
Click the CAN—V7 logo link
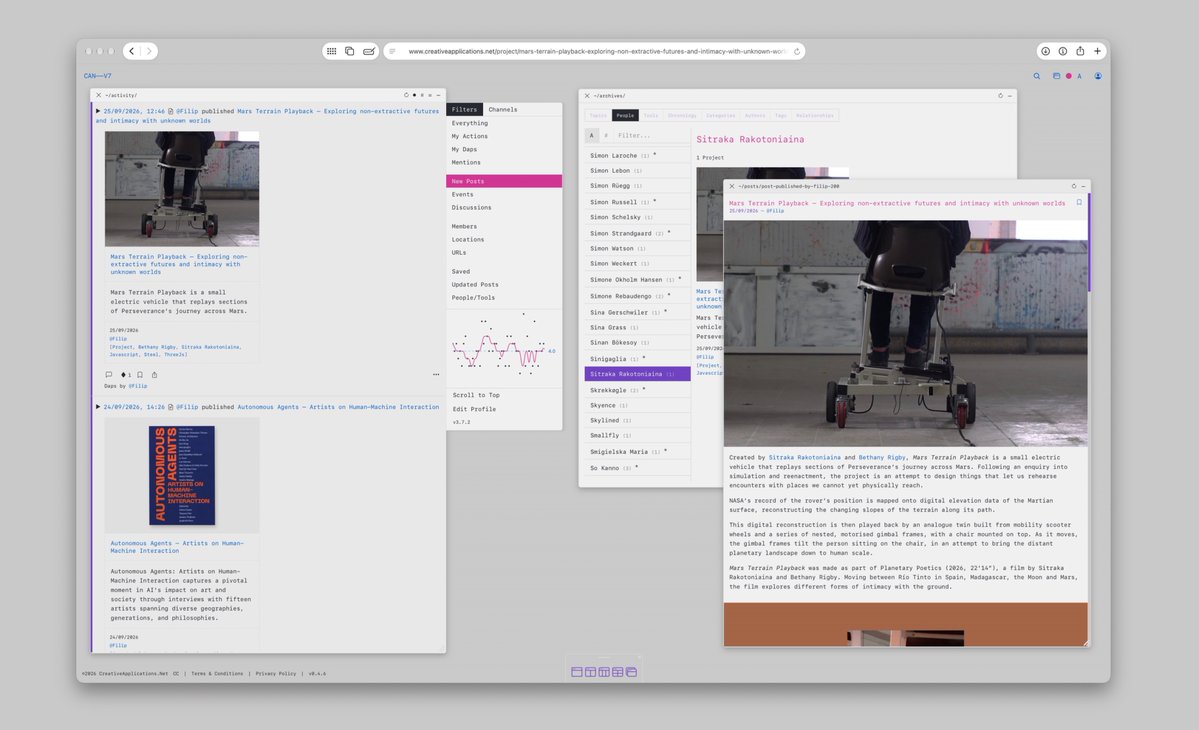98,76
